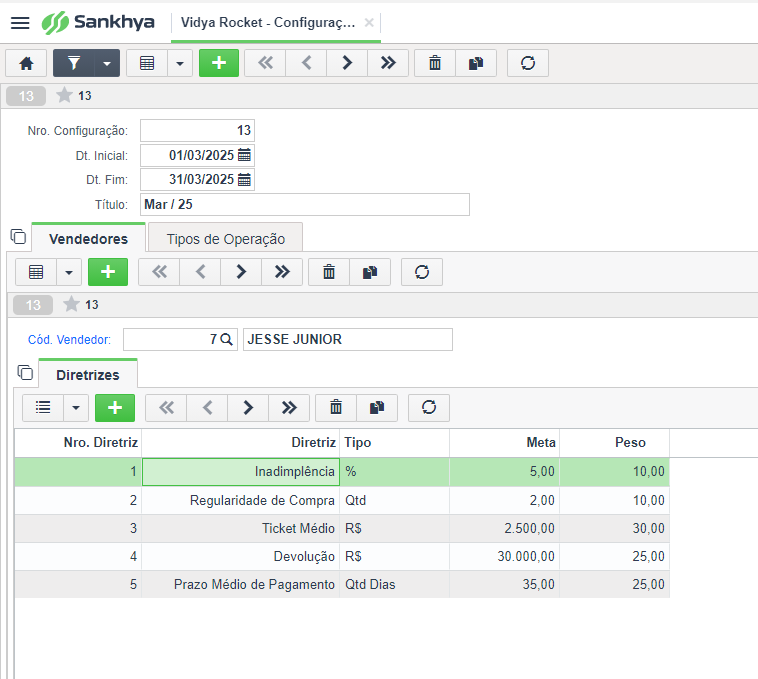Viewport: 758px width, 679px height.
Task: Go to previous vendedor record
Action: click(200, 272)
